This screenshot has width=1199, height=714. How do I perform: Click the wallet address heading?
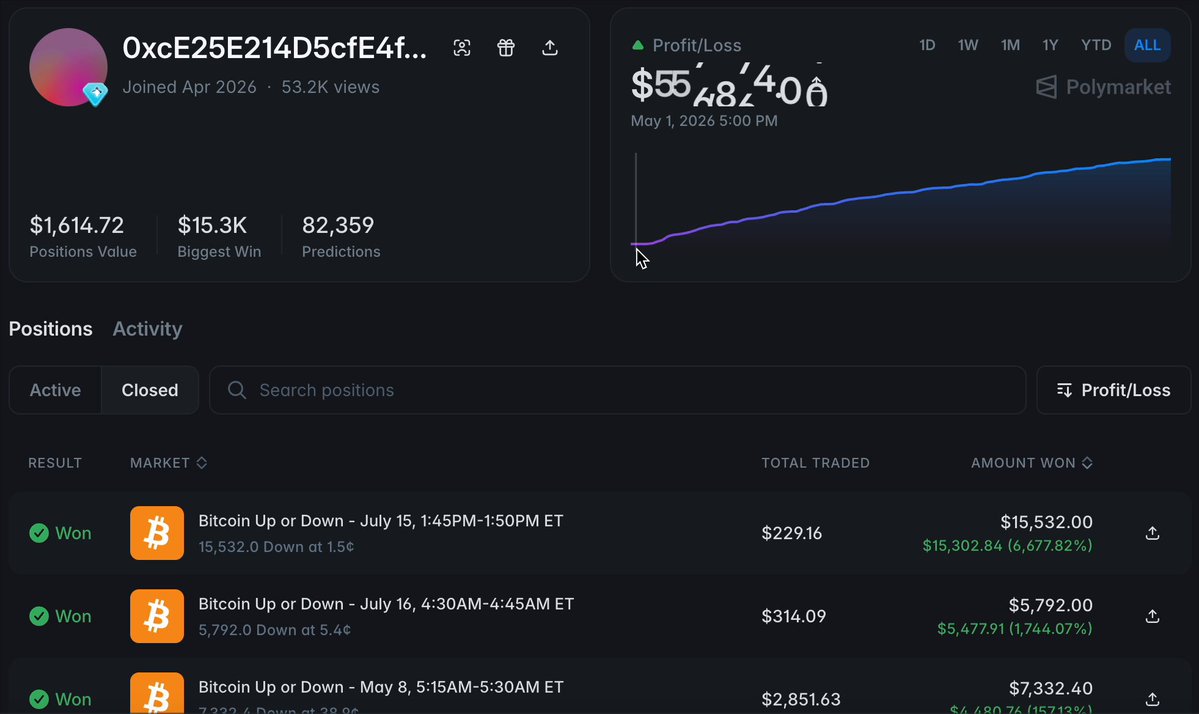click(275, 48)
